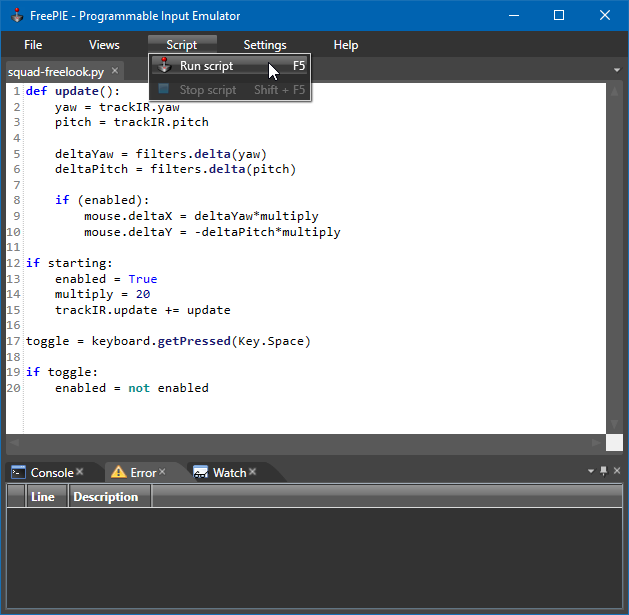The height and width of the screenshot is (615, 629).
Task: Click the Run script joystick icon
Action: [164, 65]
